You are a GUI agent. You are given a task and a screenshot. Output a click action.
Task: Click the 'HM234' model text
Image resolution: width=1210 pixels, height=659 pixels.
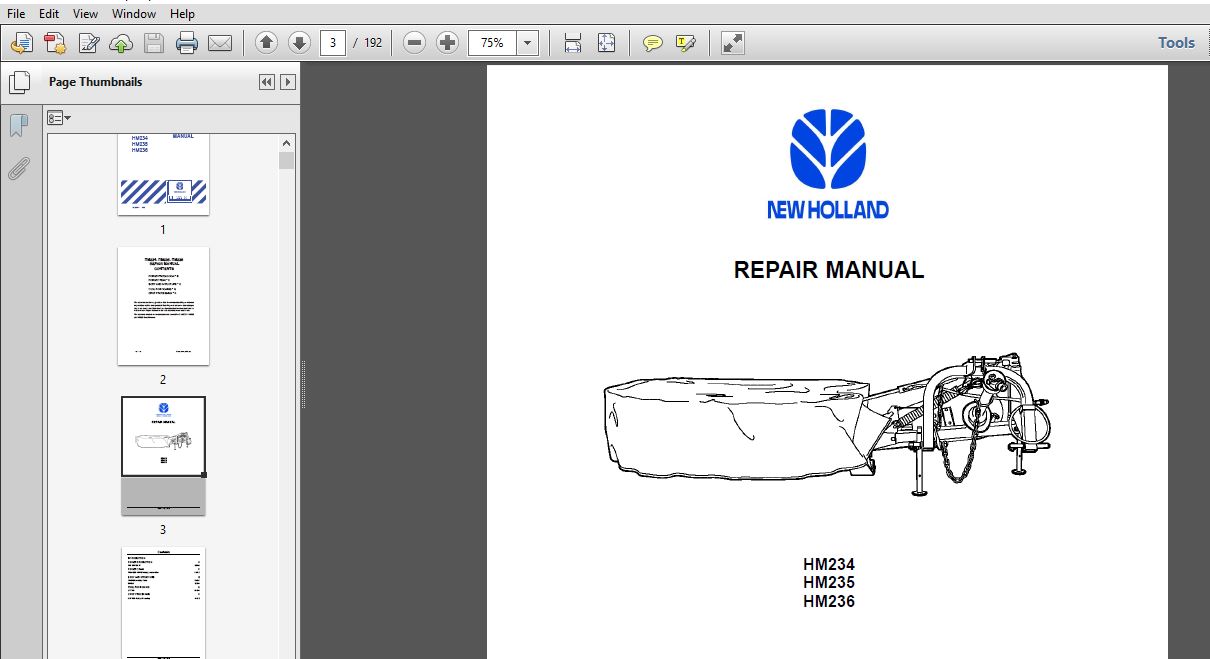[829, 564]
